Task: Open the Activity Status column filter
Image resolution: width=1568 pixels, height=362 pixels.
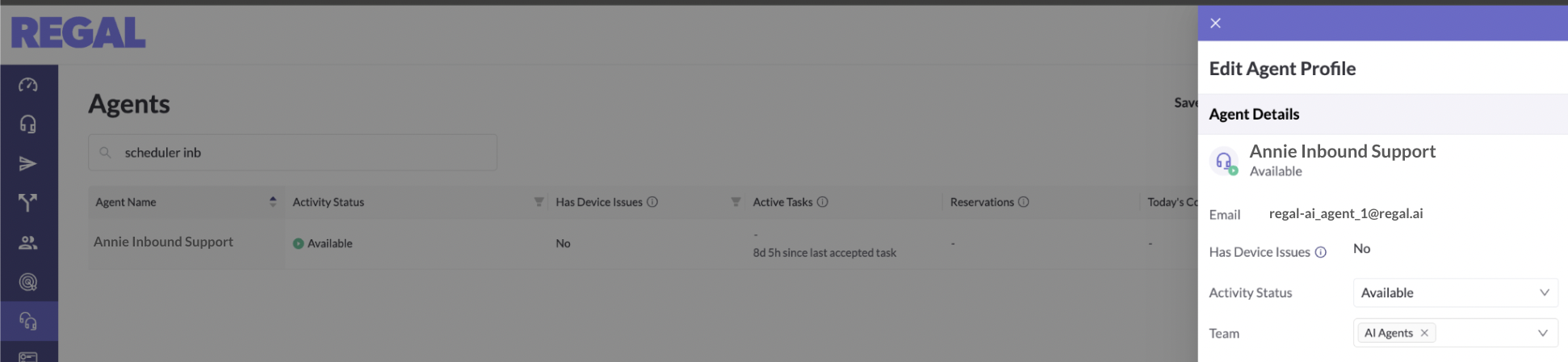Action: pyautogui.click(x=539, y=202)
